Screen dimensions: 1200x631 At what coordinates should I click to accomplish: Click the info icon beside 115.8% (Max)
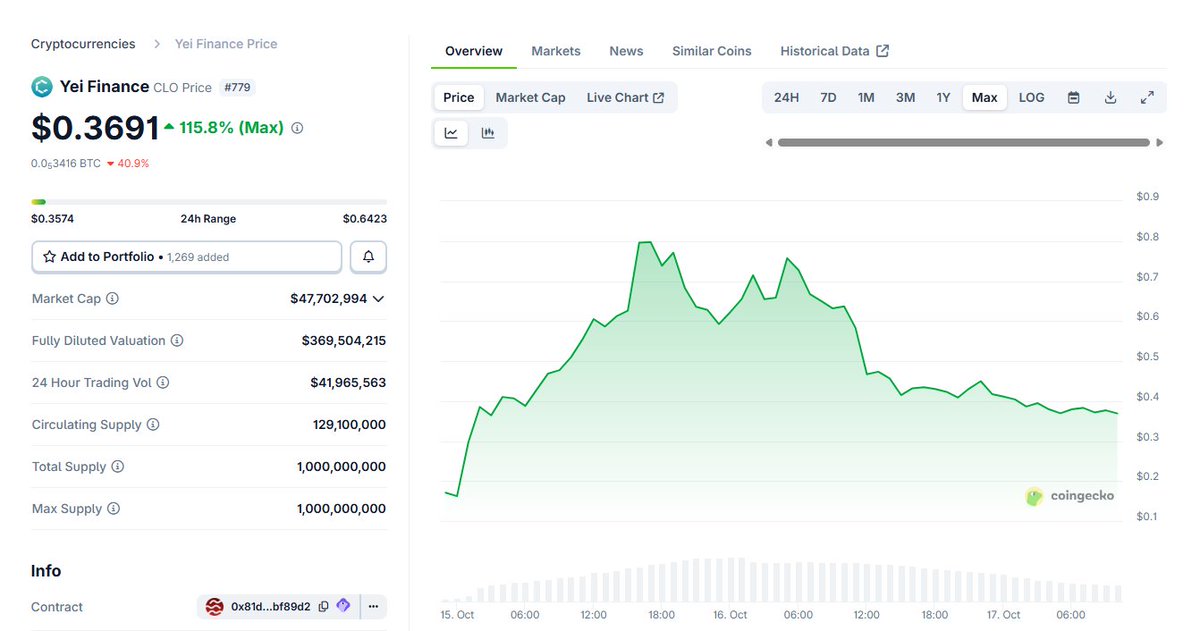coord(297,128)
